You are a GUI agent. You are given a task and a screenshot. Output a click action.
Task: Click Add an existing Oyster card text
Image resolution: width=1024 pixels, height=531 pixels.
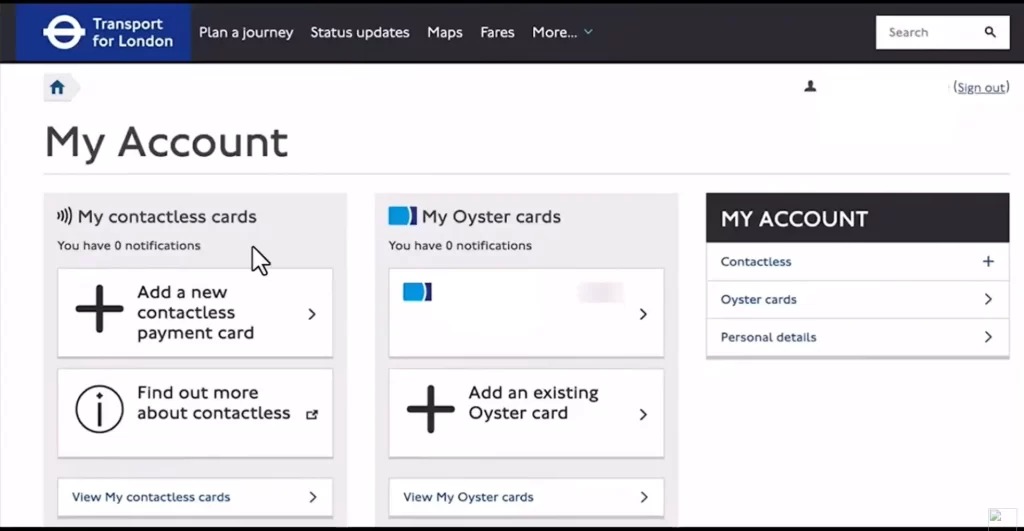534,403
